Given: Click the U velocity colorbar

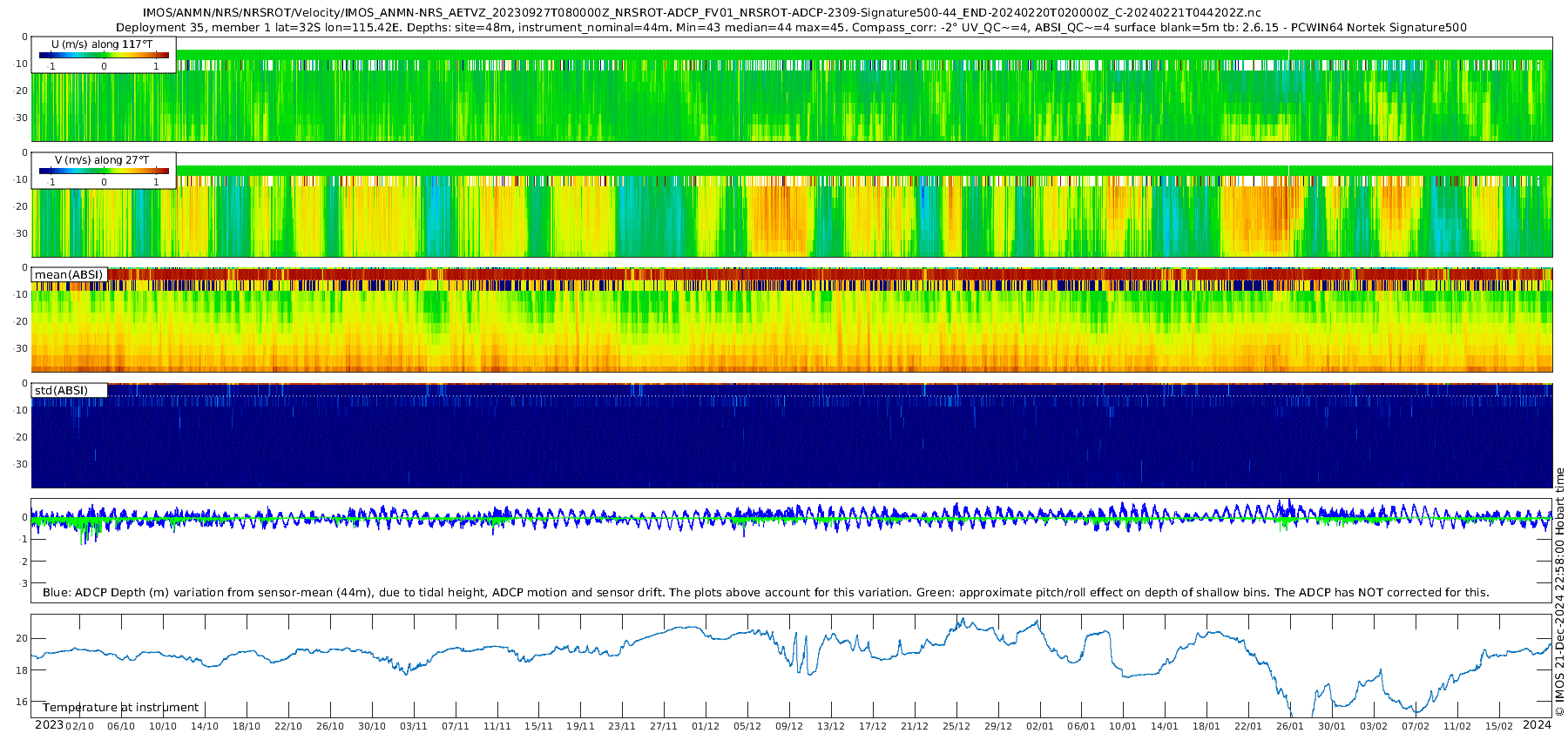Looking at the screenshot, I should pos(104,56).
